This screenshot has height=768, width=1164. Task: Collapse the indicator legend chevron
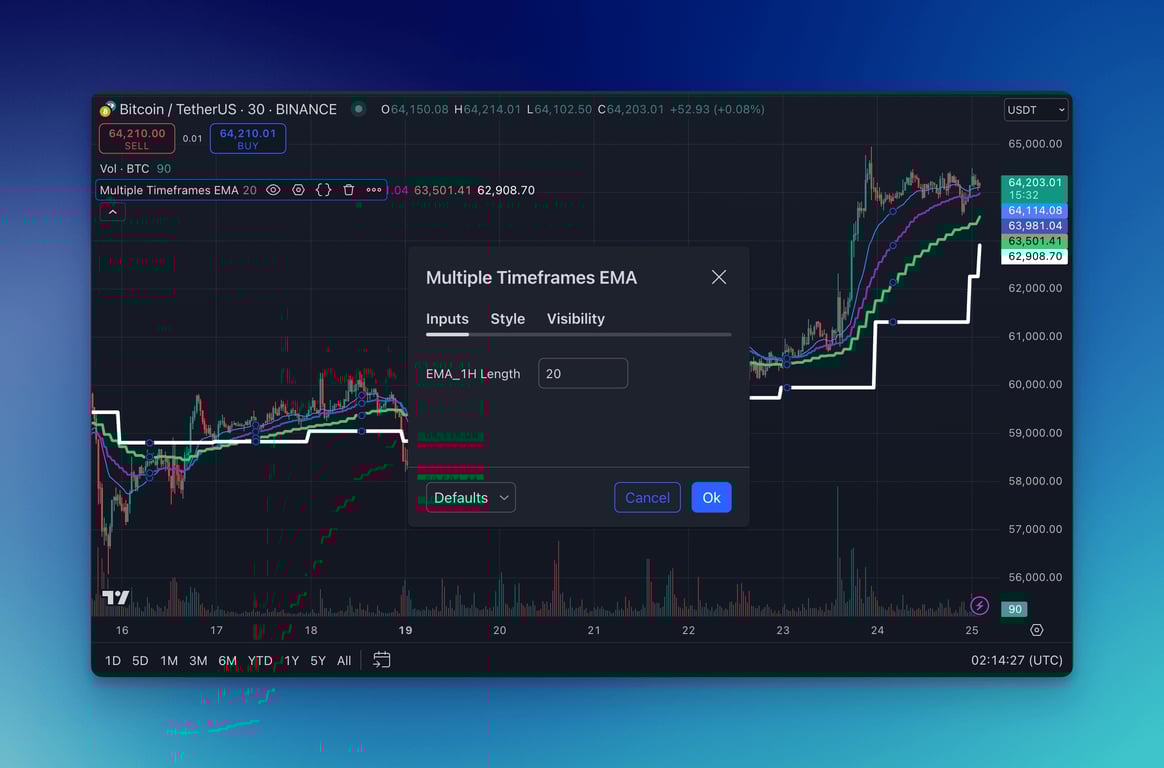point(113,212)
